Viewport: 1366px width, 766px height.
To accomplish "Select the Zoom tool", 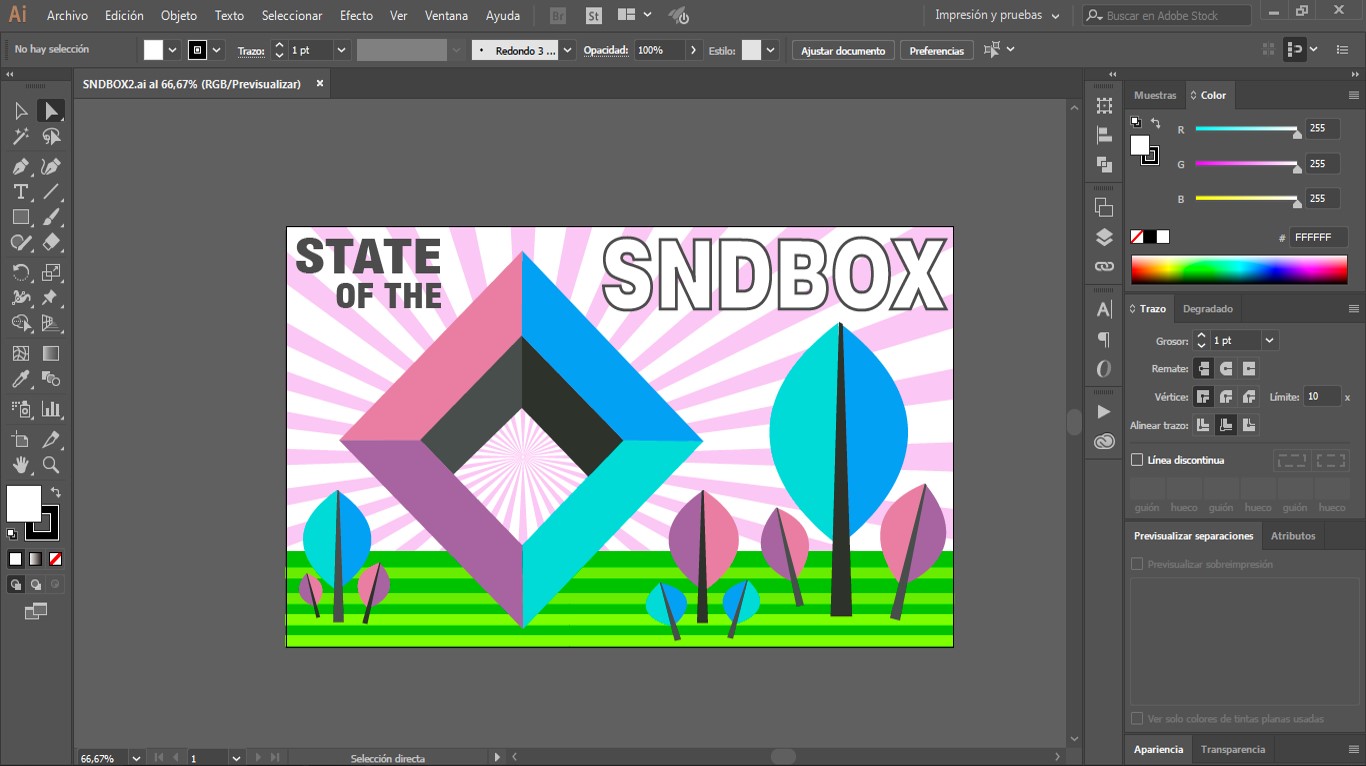I will coord(51,465).
